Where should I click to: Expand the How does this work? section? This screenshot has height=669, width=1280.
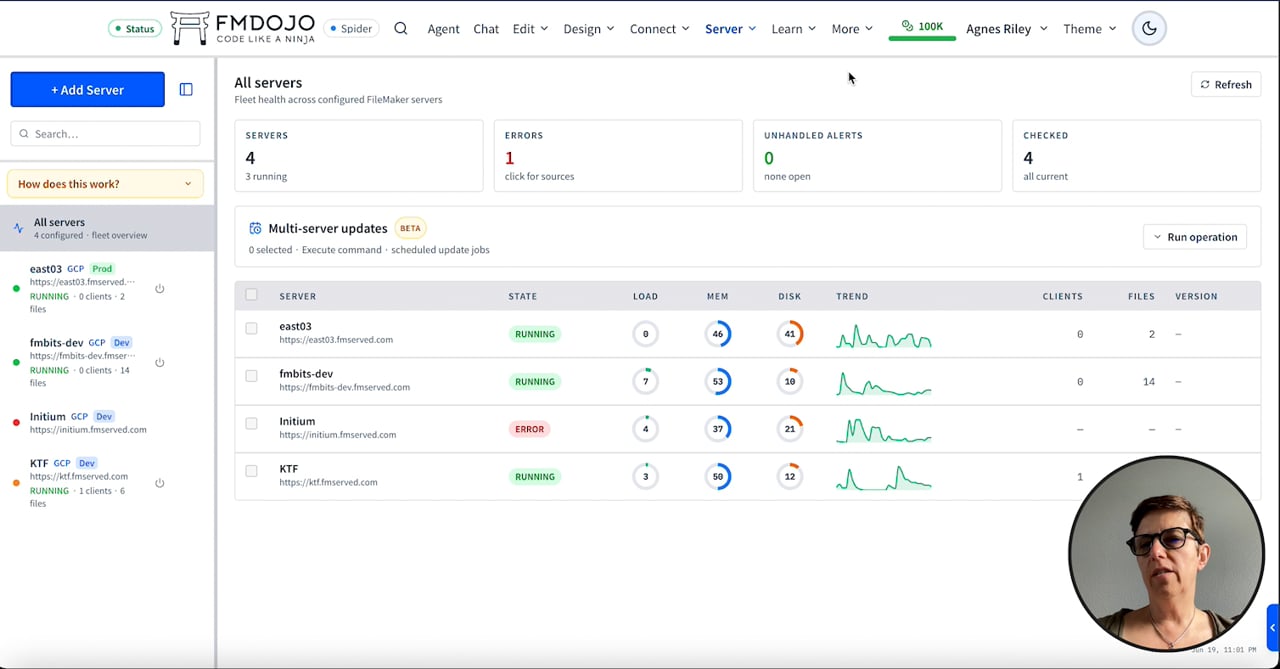(x=105, y=184)
